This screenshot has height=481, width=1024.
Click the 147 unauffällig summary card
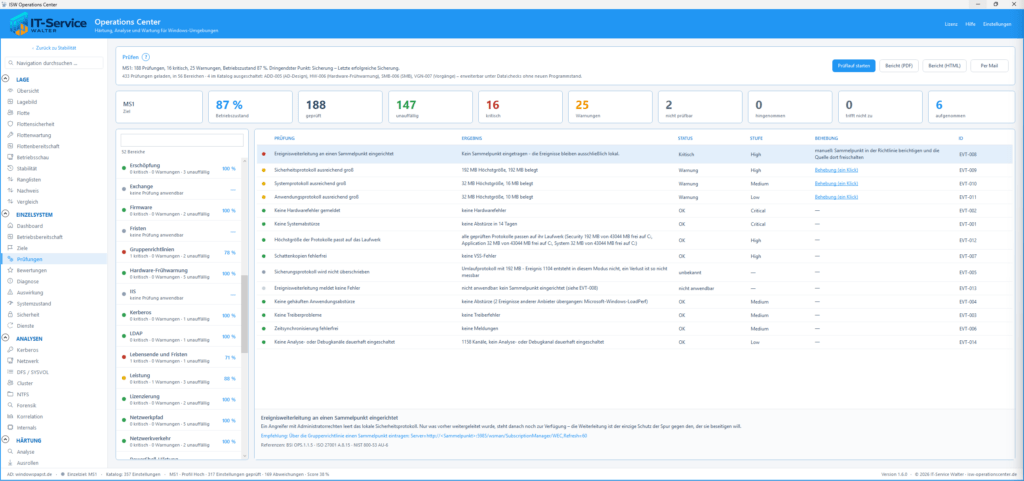click(x=430, y=108)
